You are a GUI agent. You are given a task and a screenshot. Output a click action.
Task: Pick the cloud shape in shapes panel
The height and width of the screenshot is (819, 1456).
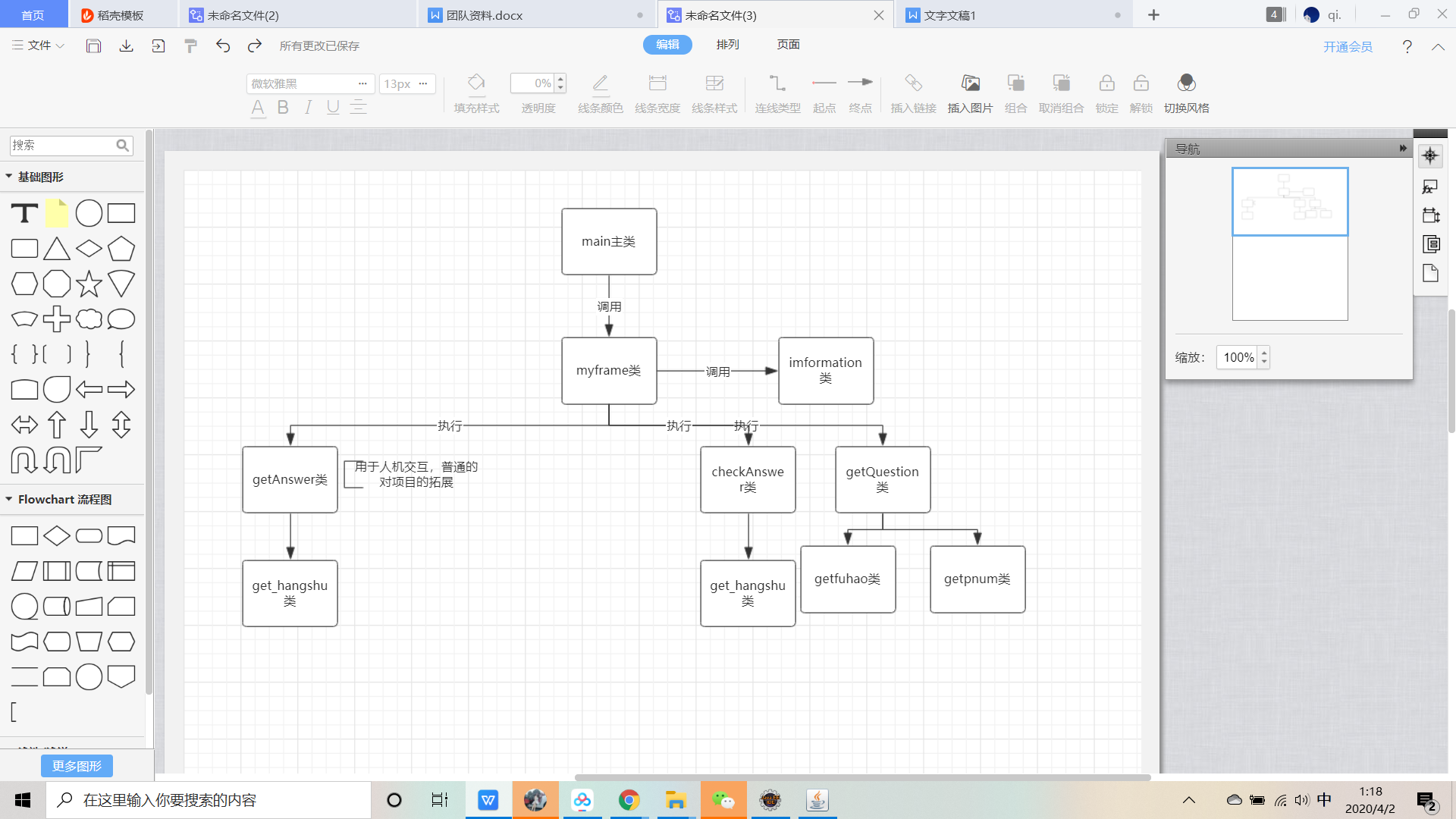click(x=89, y=319)
